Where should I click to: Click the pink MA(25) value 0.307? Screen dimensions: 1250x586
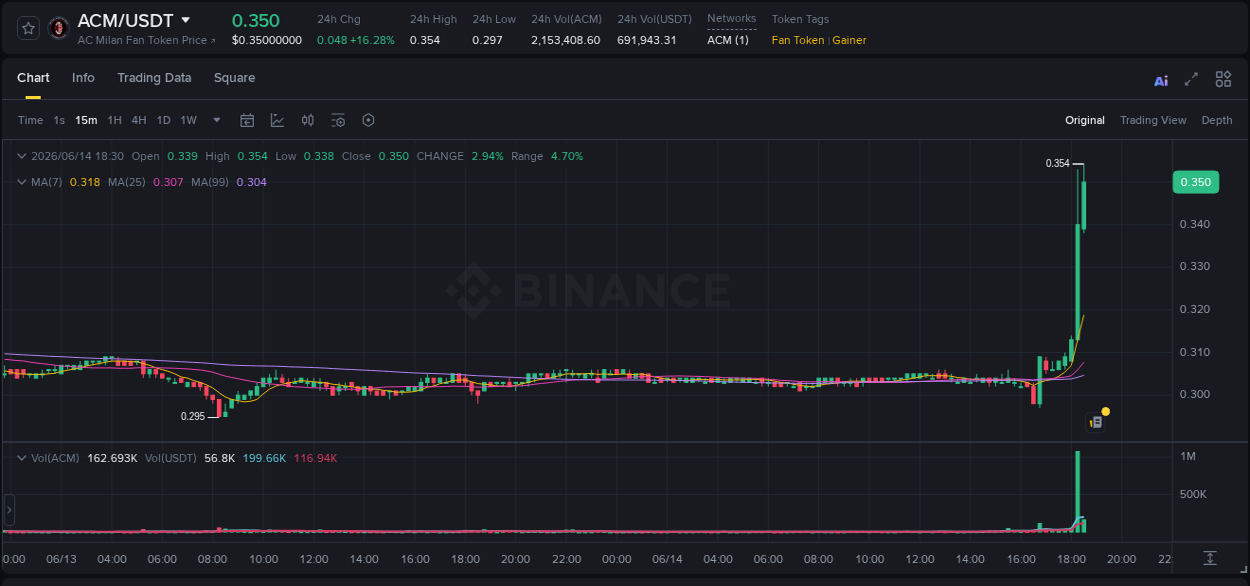coord(168,182)
